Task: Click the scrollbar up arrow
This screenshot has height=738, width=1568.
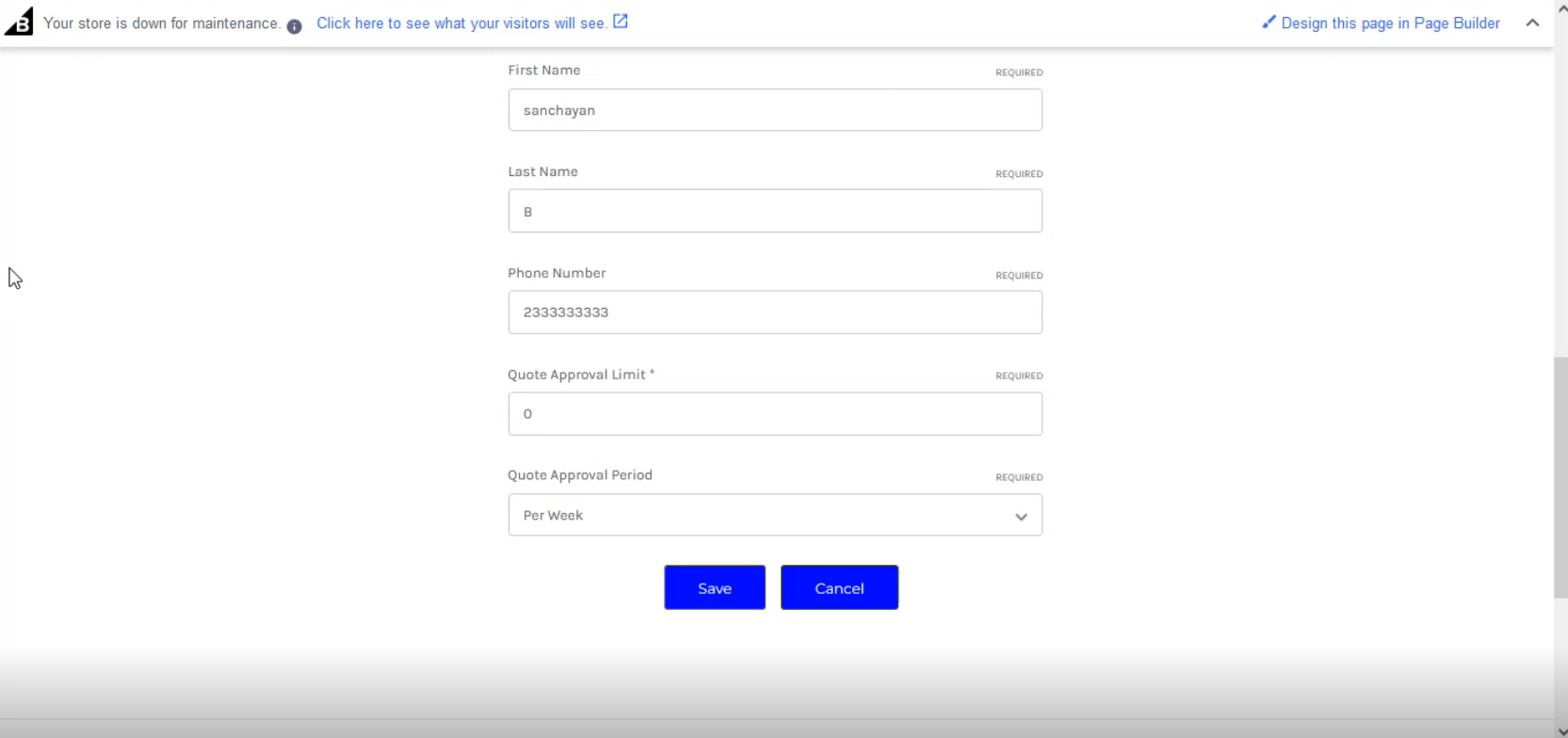Action: point(1561,8)
